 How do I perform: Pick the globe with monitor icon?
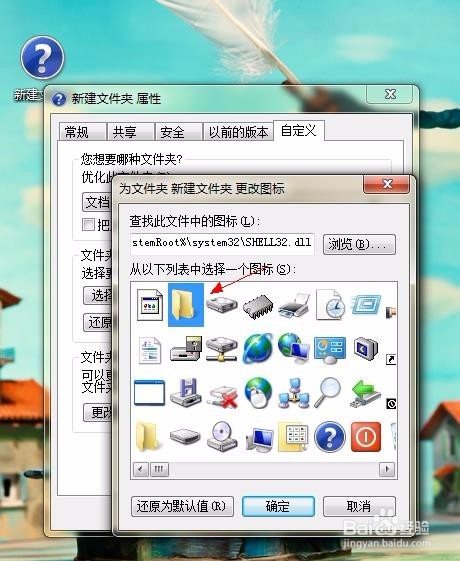294,349
